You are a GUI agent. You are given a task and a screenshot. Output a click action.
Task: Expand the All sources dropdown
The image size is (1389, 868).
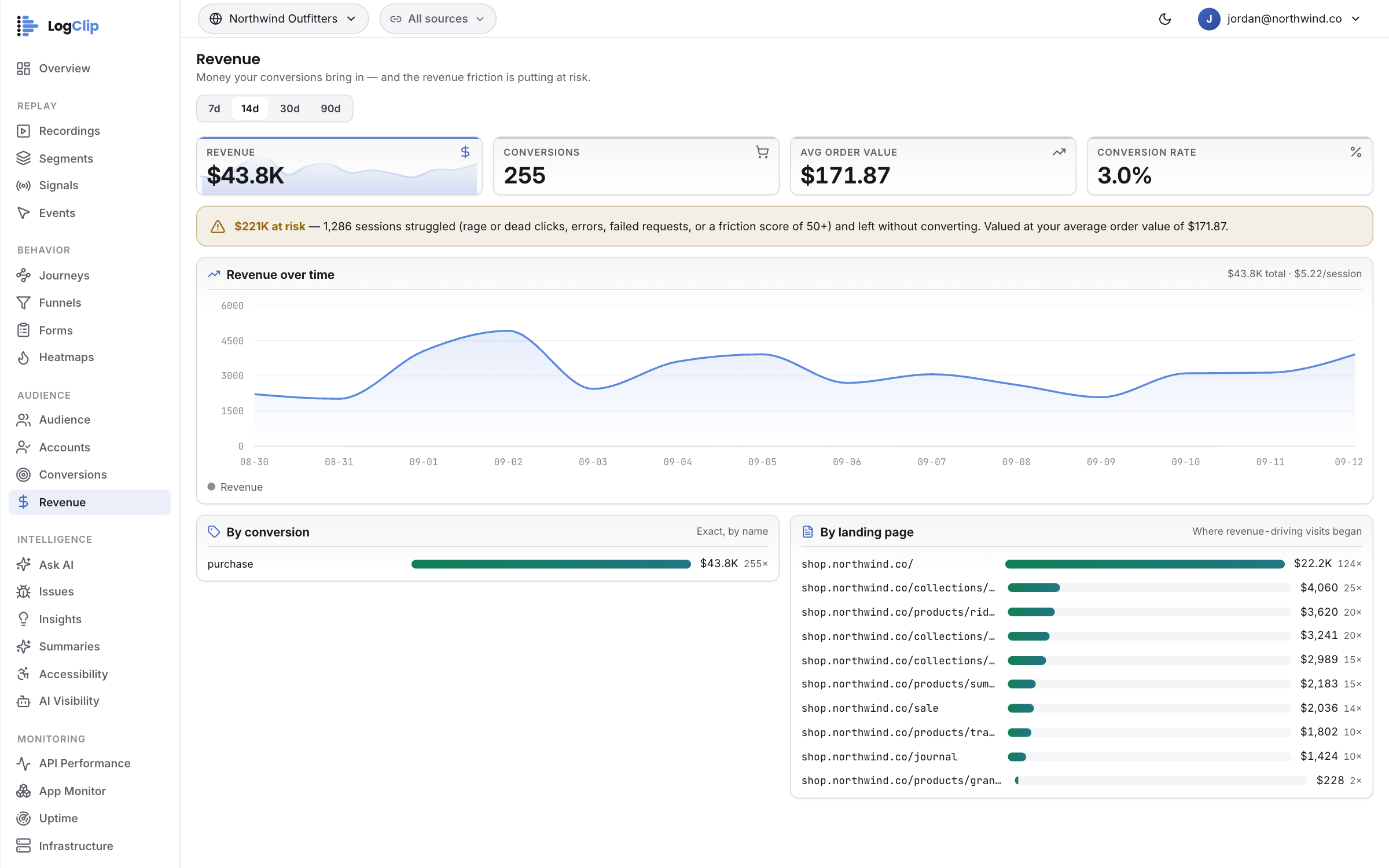coord(438,19)
